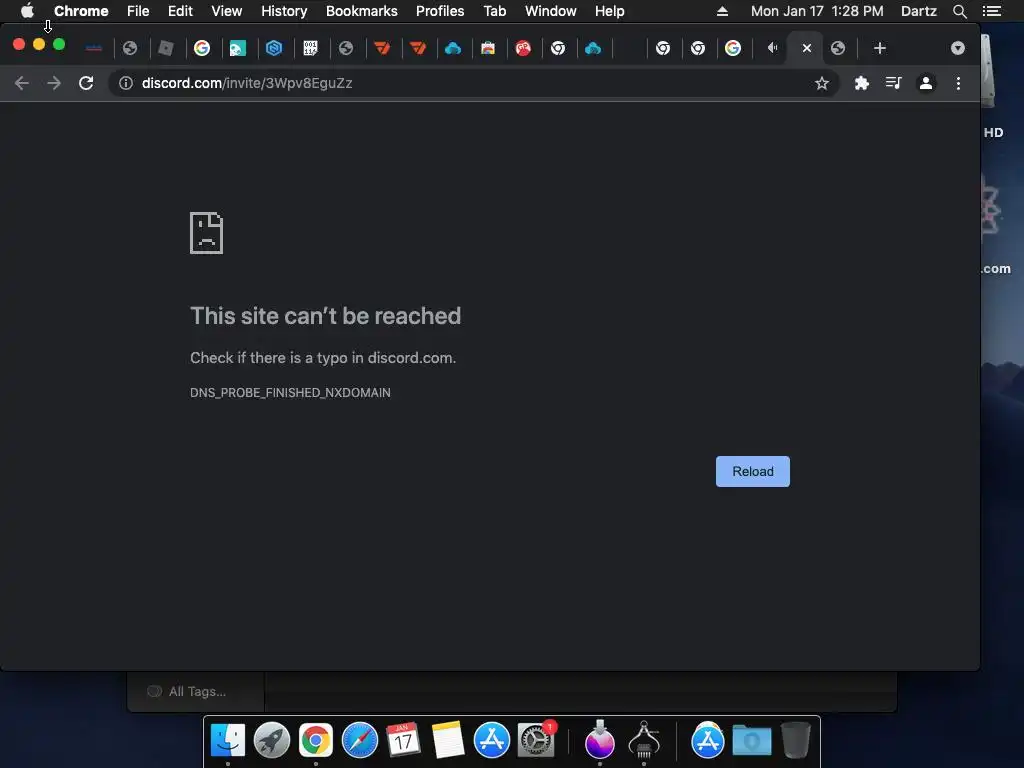Open the media controls icon in toolbar
Viewport: 1024px width, 768px height.
click(x=893, y=83)
